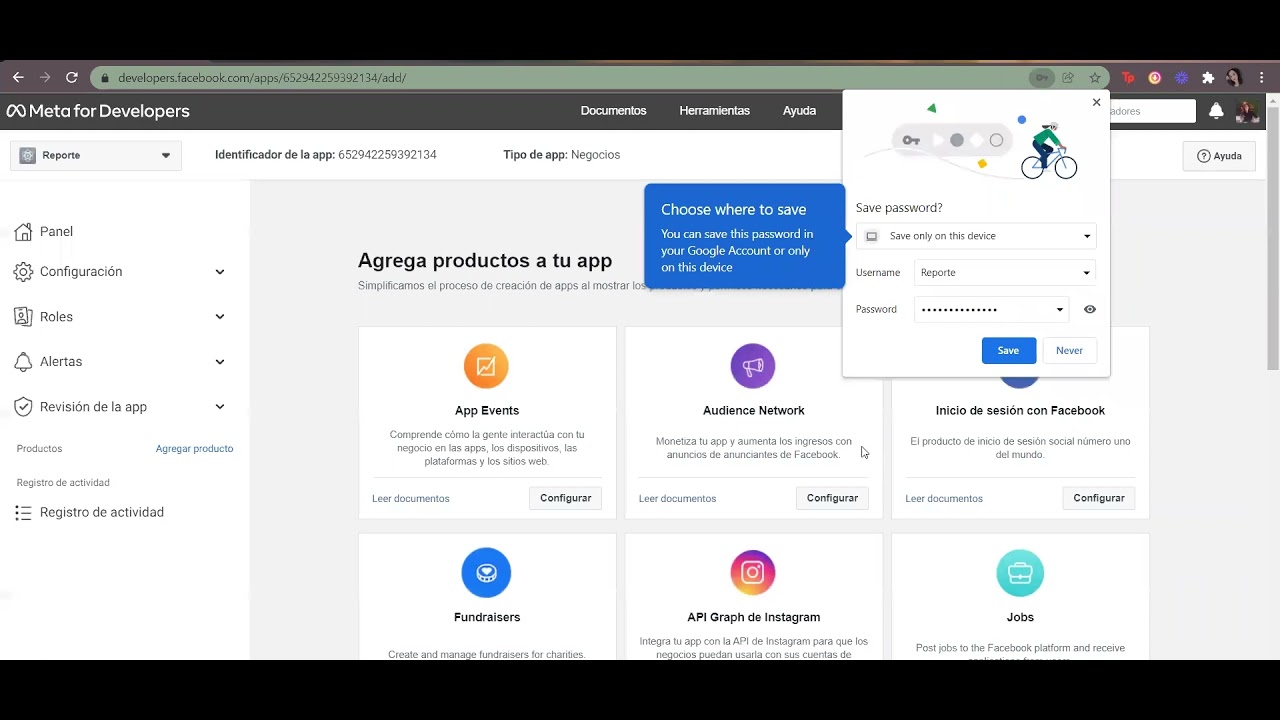Image resolution: width=1280 pixels, height=720 pixels.
Task: Click the Ayuda button with question mark
Action: [1219, 156]
